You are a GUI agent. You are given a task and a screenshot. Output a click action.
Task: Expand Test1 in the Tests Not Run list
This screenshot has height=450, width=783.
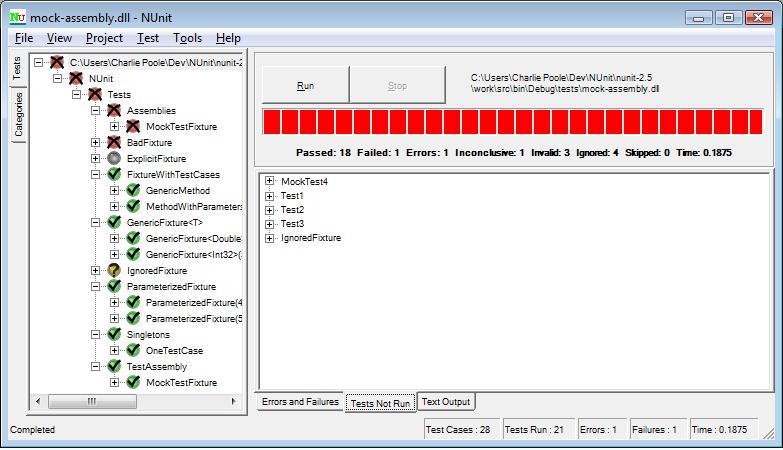coord(270,196)
